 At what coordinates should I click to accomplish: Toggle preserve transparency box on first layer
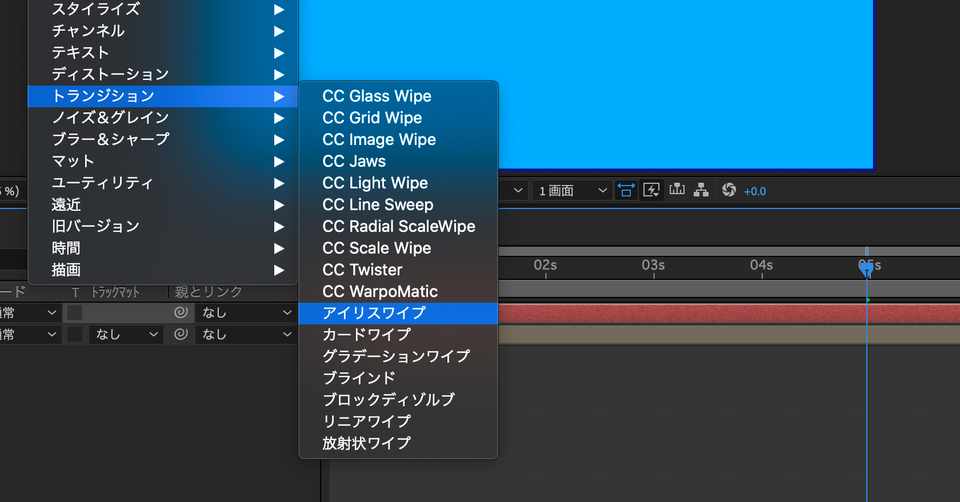(75, 313)
